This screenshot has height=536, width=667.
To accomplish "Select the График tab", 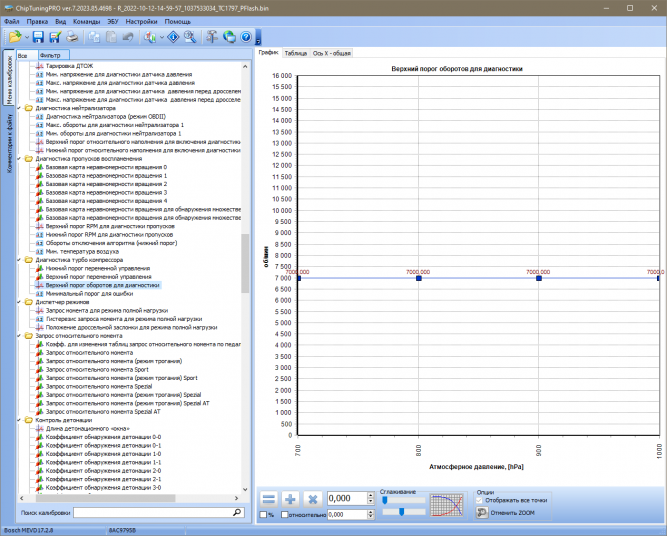I will click(268, 52).
